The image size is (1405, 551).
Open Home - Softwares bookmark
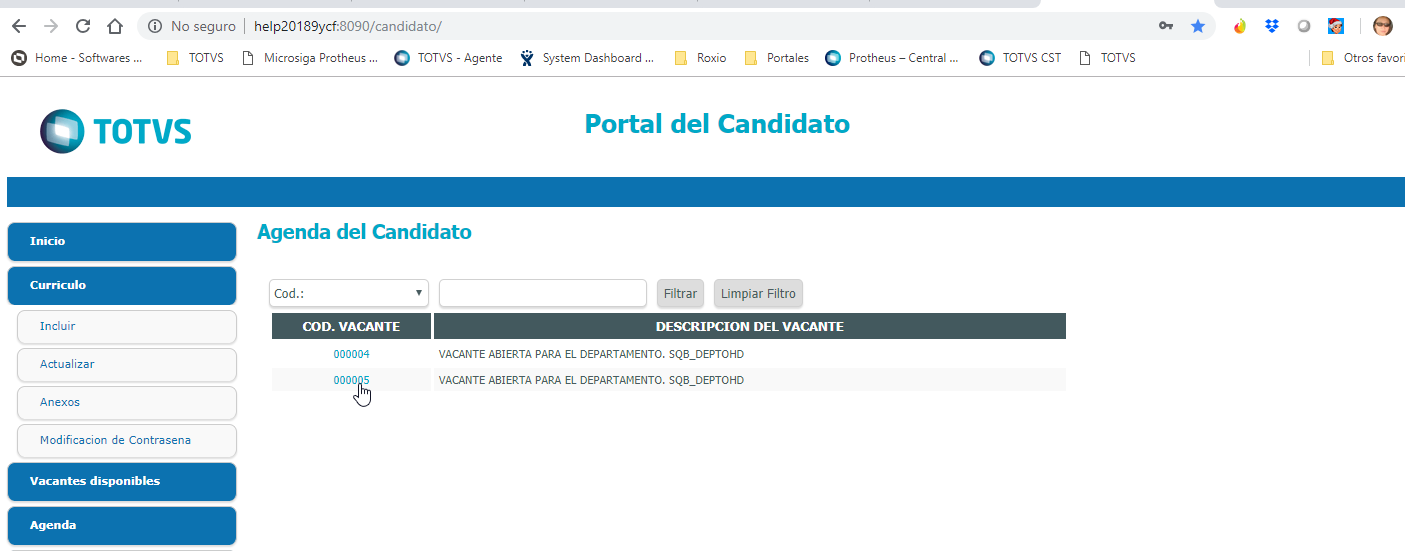point(77,58)
